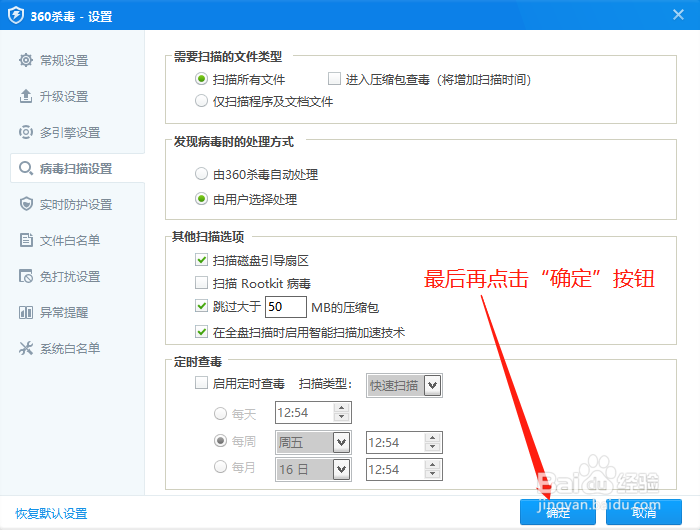700x530 pixels.
Task: Click the 恢复默认设置 link
Action: click(51, 513)
